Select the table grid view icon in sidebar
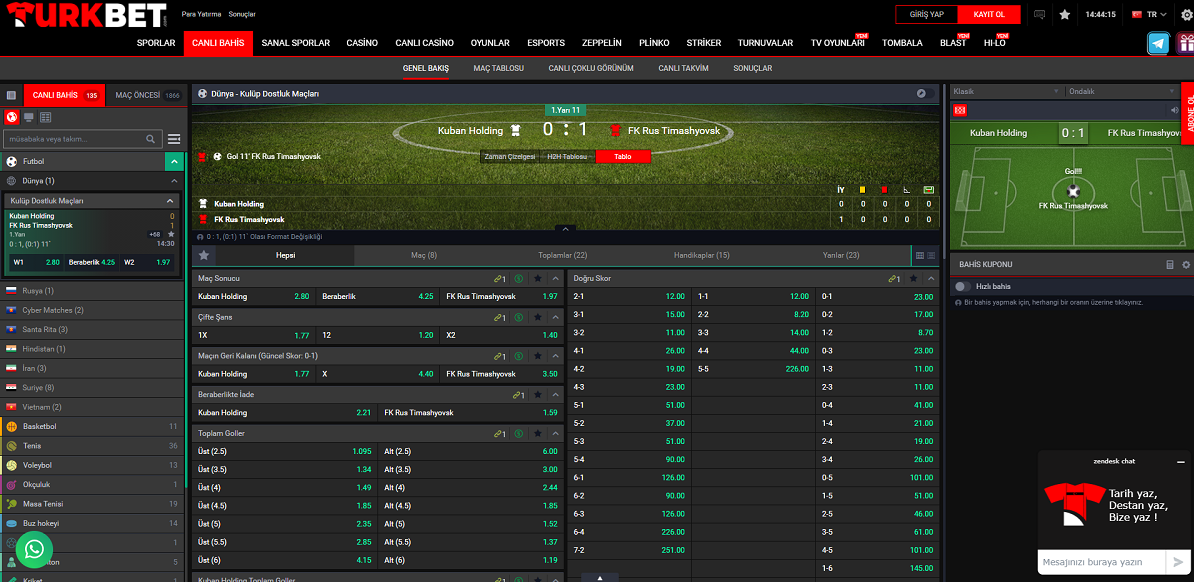 click(x=46, y=117)
